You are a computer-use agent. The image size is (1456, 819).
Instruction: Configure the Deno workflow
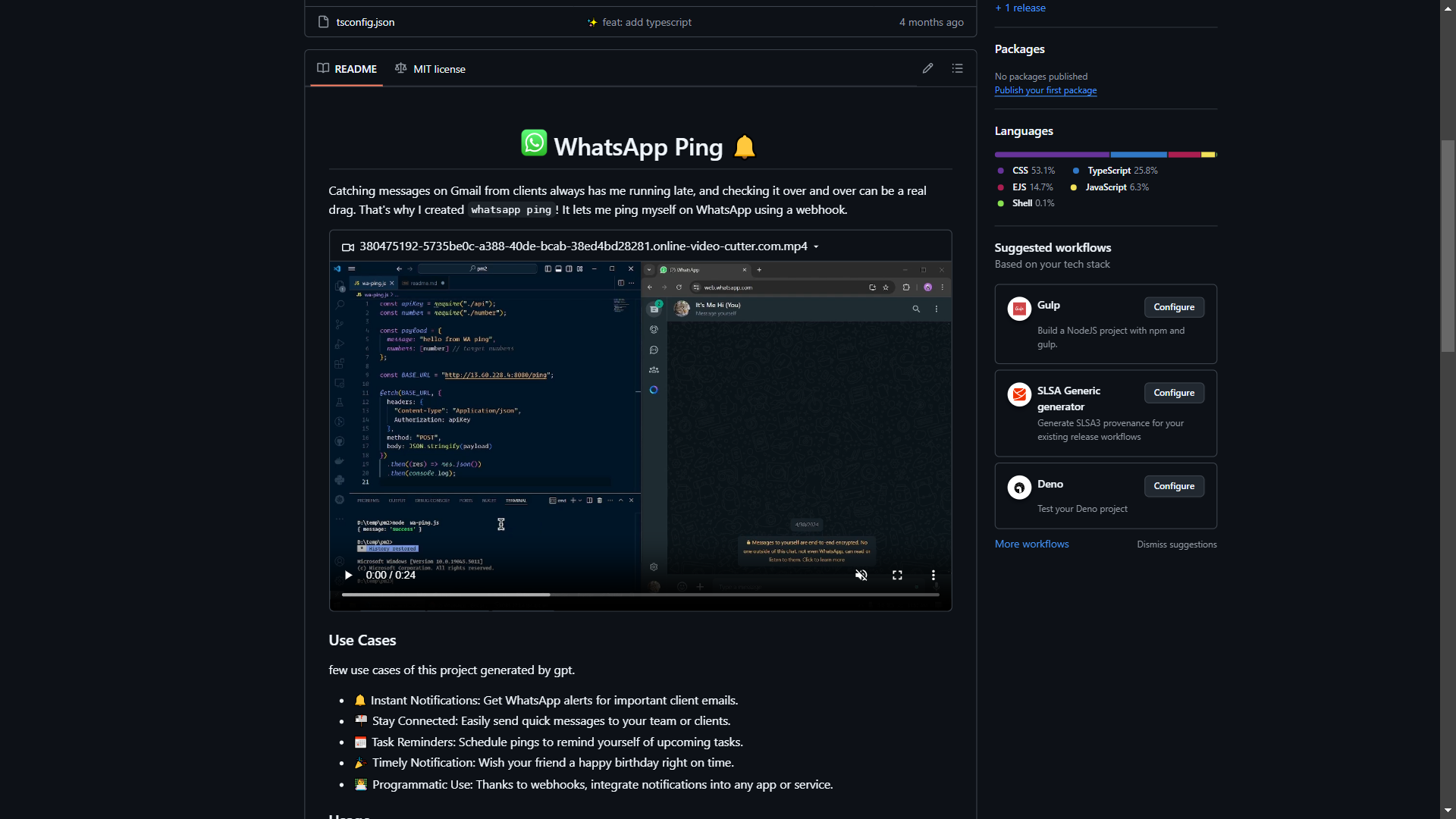tap(1174, 486)
